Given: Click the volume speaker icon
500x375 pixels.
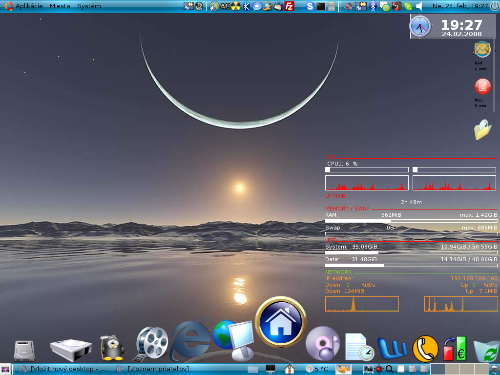Looking at the screenshot, I should (419, 6).
